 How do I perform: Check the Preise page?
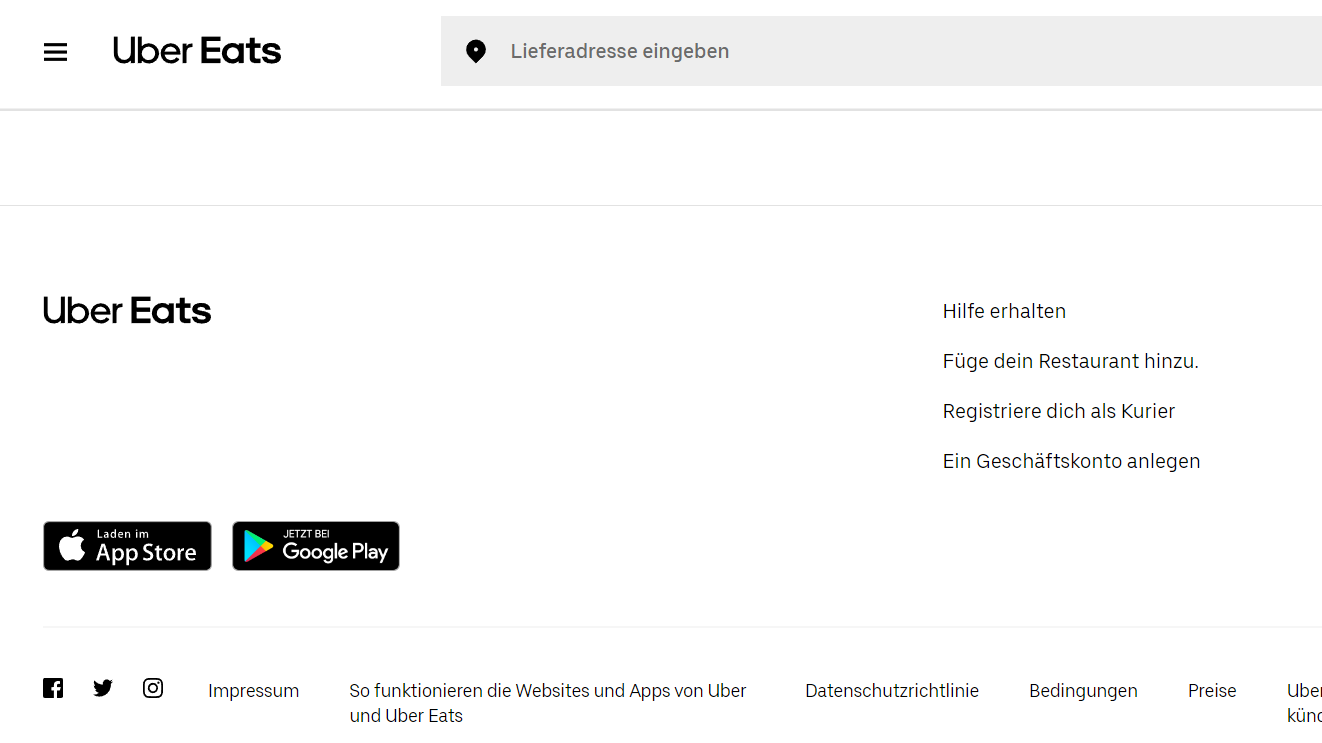(1212, 690)
